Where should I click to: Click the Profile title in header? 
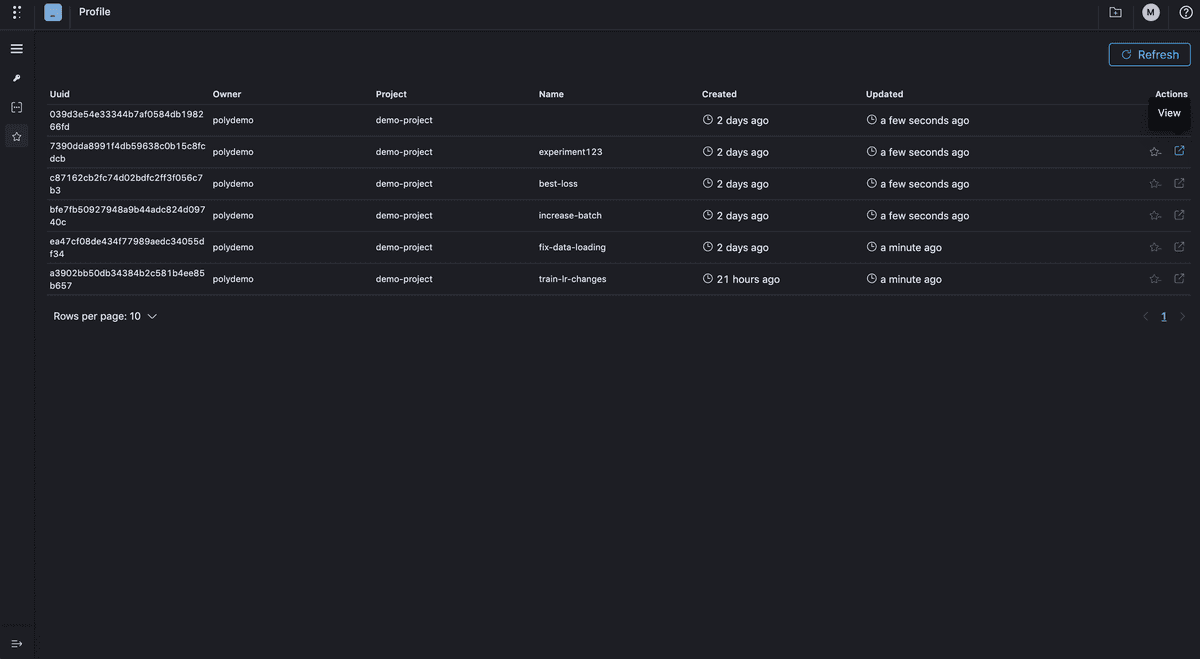click(x=95, y=12)
